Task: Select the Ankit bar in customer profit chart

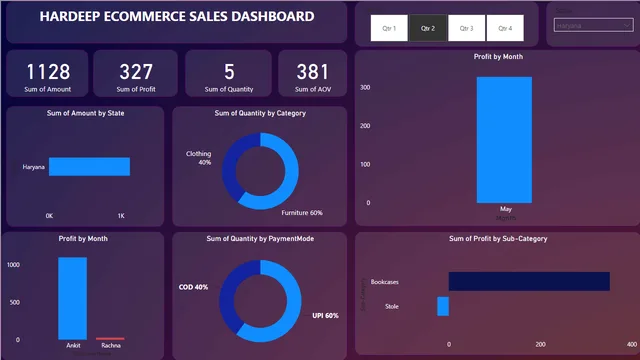Action: pyautogui.click(x=72, y=298)
